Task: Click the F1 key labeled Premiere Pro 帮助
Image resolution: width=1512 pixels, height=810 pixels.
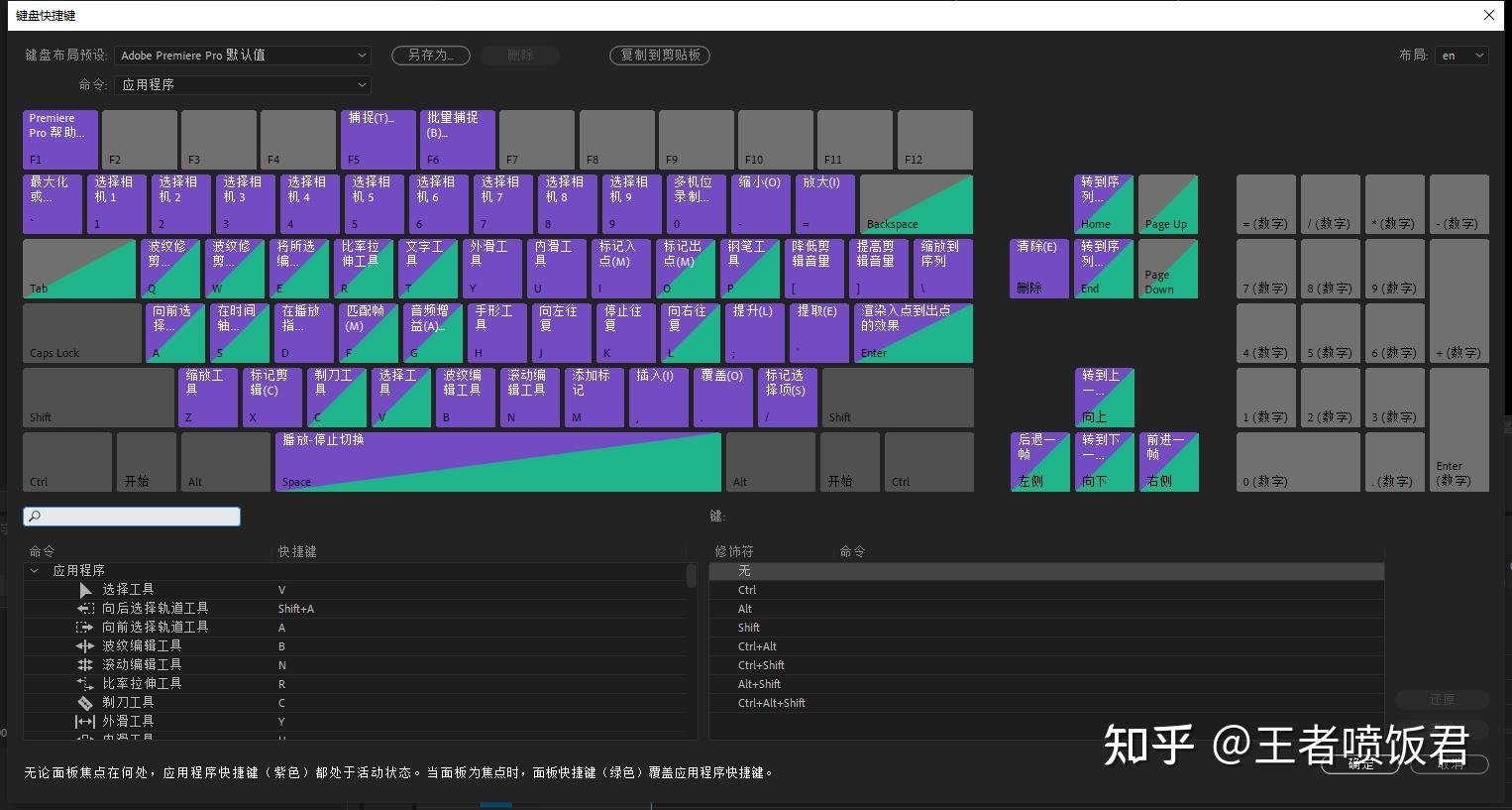Action: tap(60, 140)
